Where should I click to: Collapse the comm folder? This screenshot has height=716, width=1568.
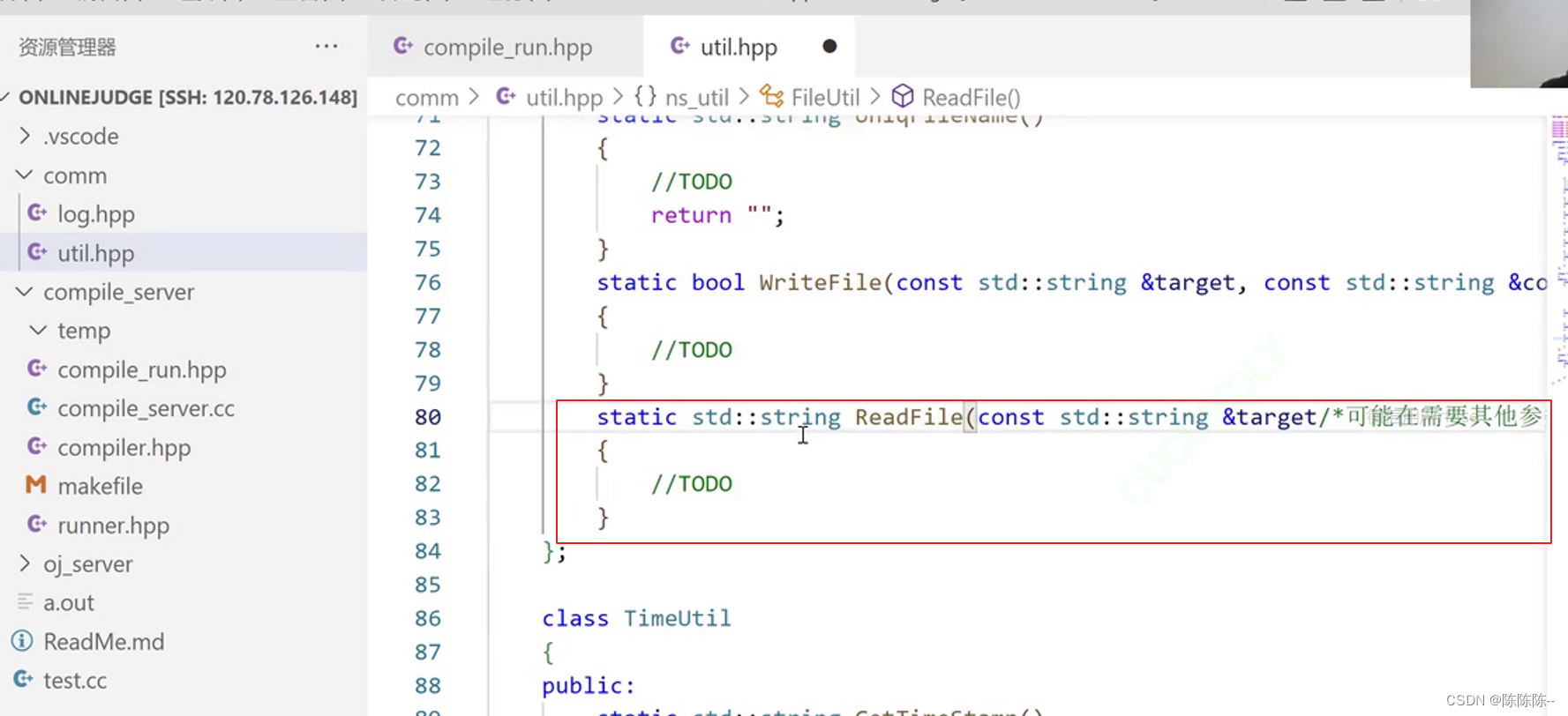[184, 175]
